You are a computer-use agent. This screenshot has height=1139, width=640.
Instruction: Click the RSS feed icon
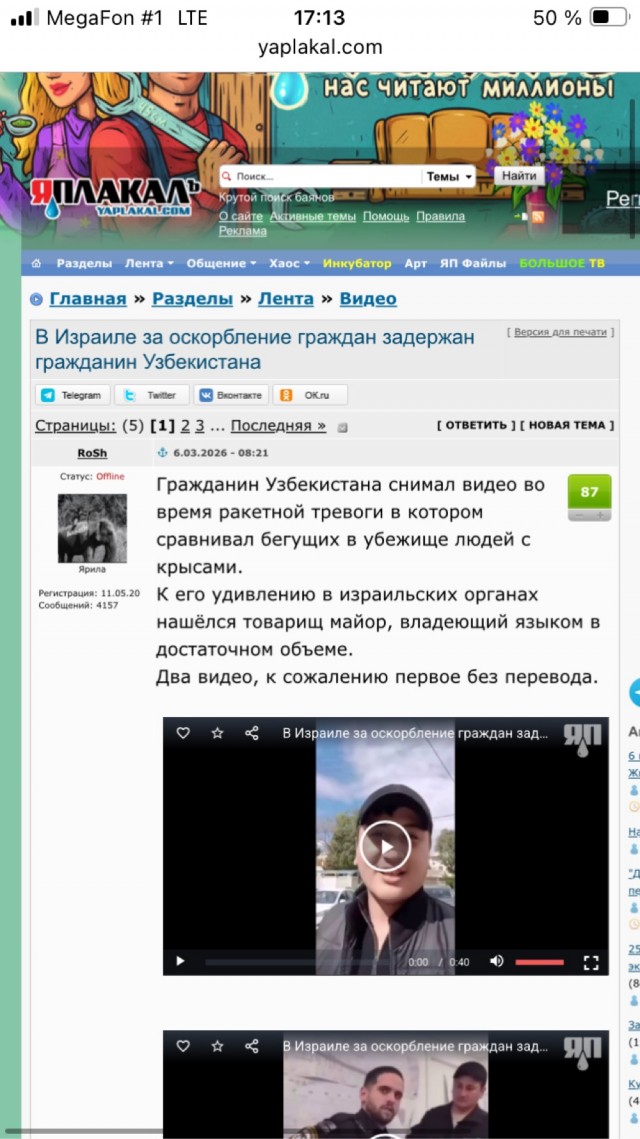(538, 216)
